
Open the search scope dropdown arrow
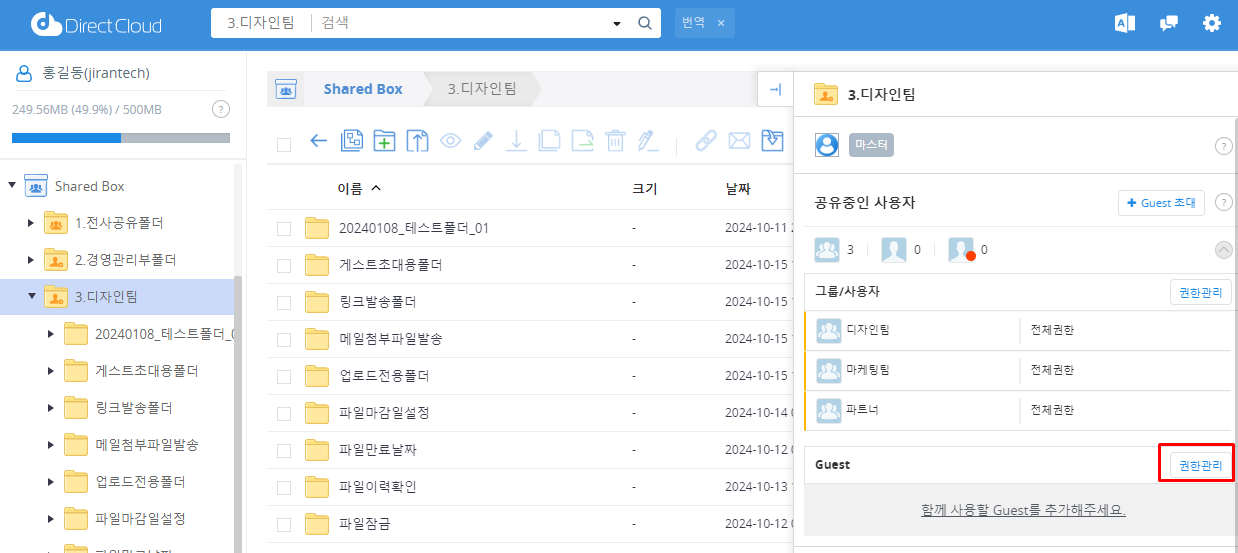(616, 23)
